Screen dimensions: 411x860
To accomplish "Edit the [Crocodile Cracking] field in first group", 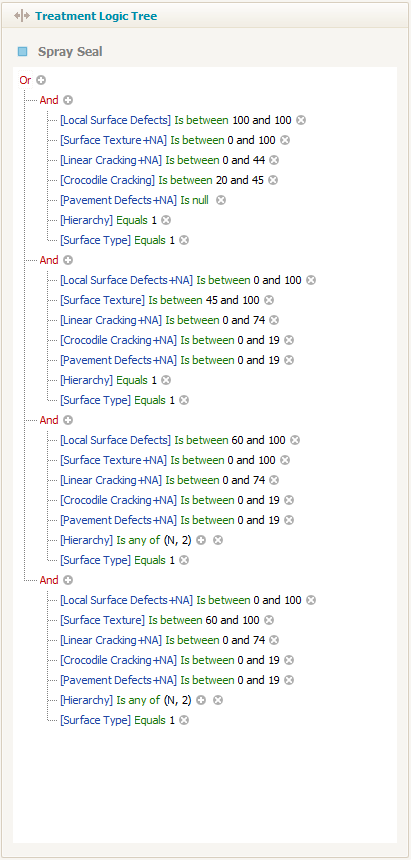I will pos(108,180).
